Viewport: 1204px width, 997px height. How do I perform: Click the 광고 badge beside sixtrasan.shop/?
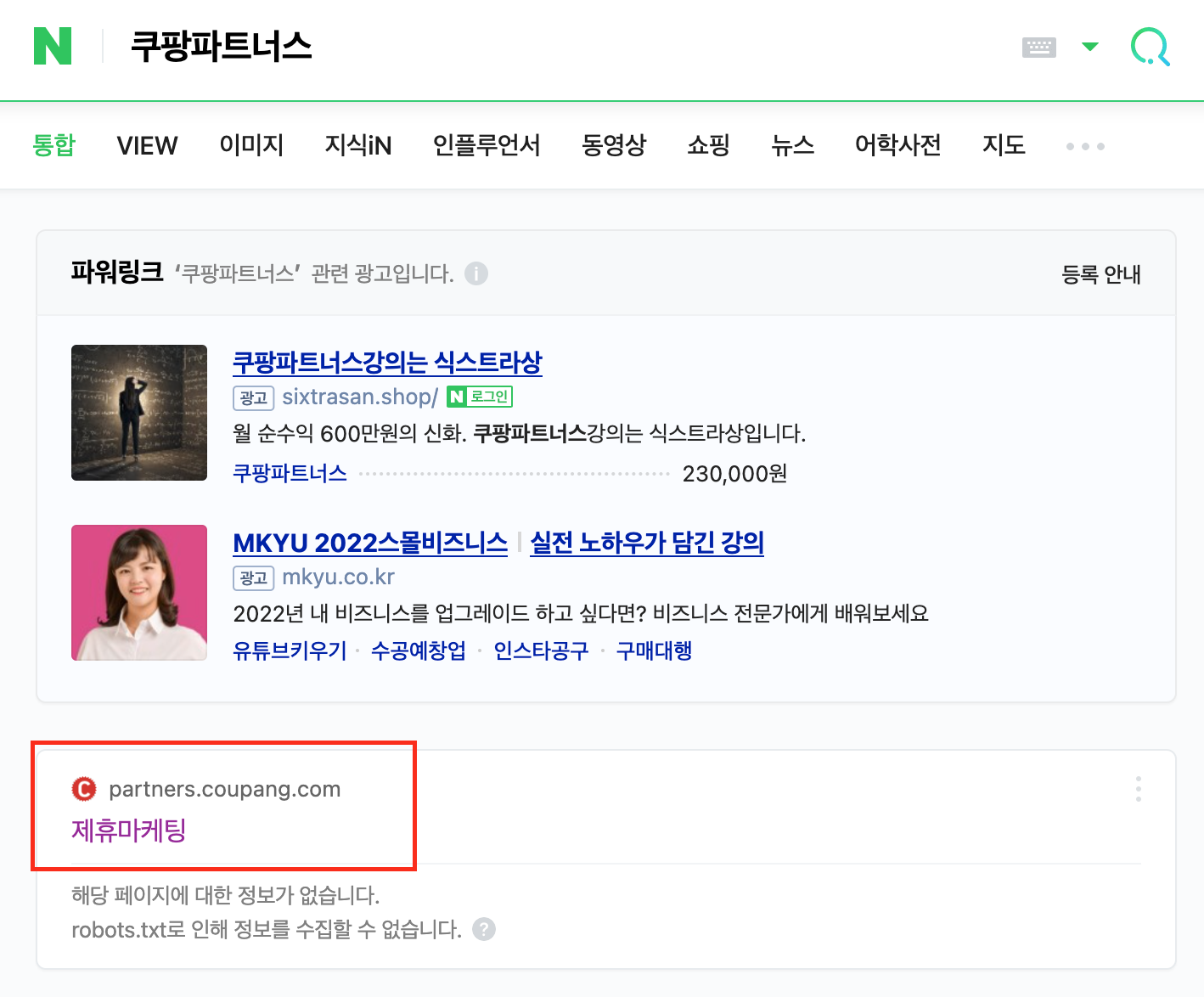(x=253, y=397)
